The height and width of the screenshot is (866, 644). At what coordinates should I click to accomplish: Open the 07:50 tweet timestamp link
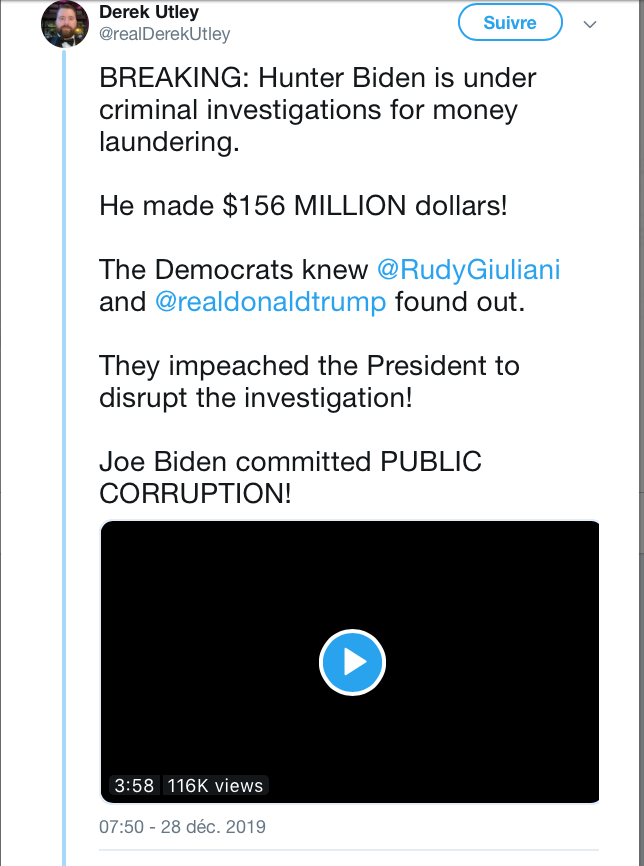[182, 828]
